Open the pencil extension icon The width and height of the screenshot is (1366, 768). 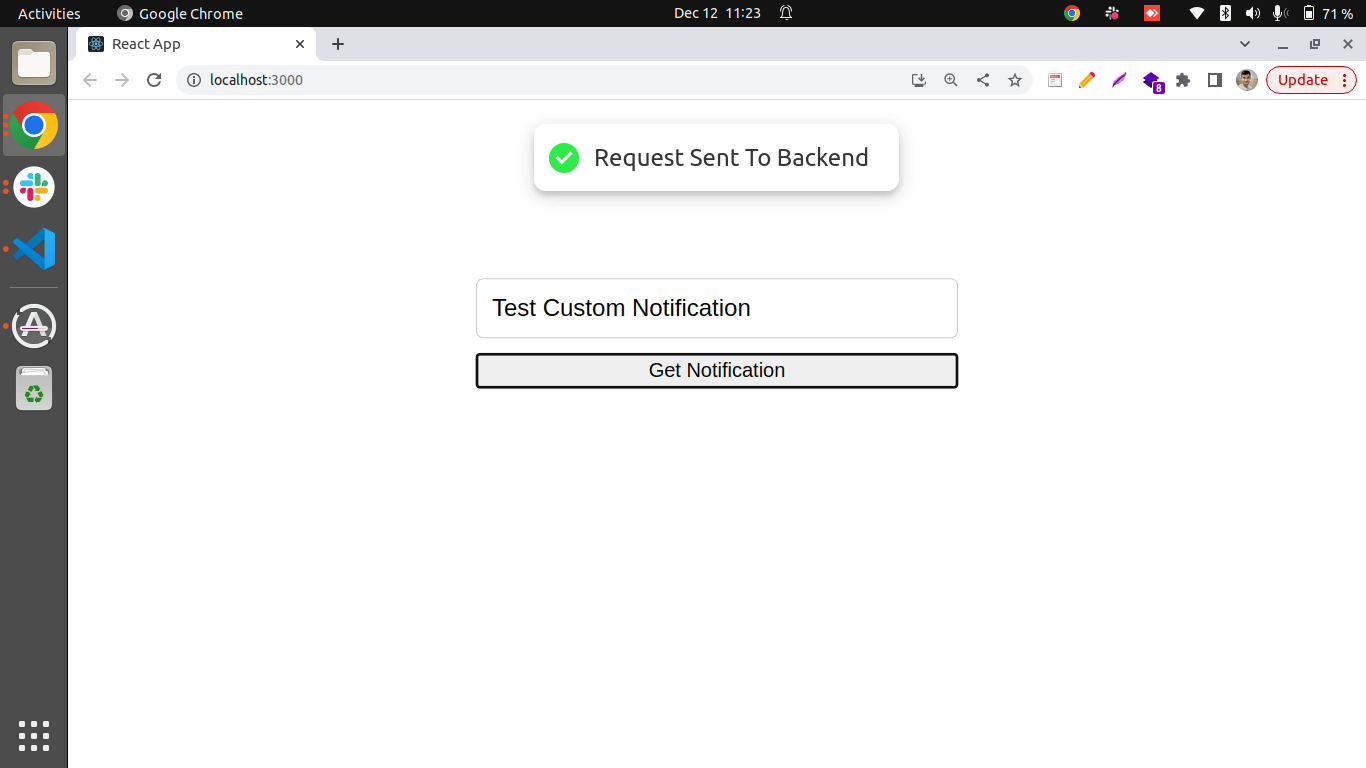click(x=1087, y=80)
